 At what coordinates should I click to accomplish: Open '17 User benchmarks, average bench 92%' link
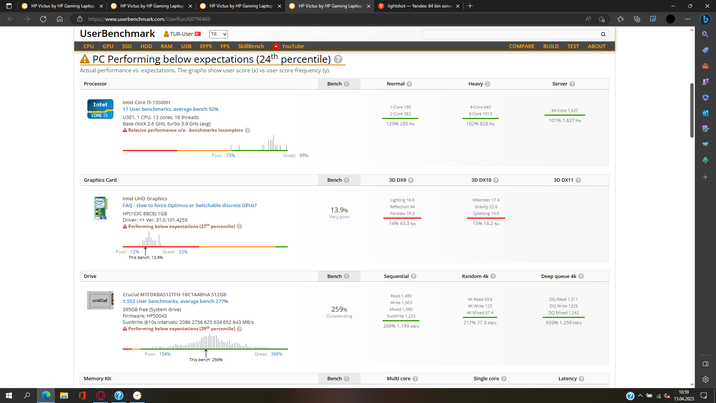(x=170, y=109)
